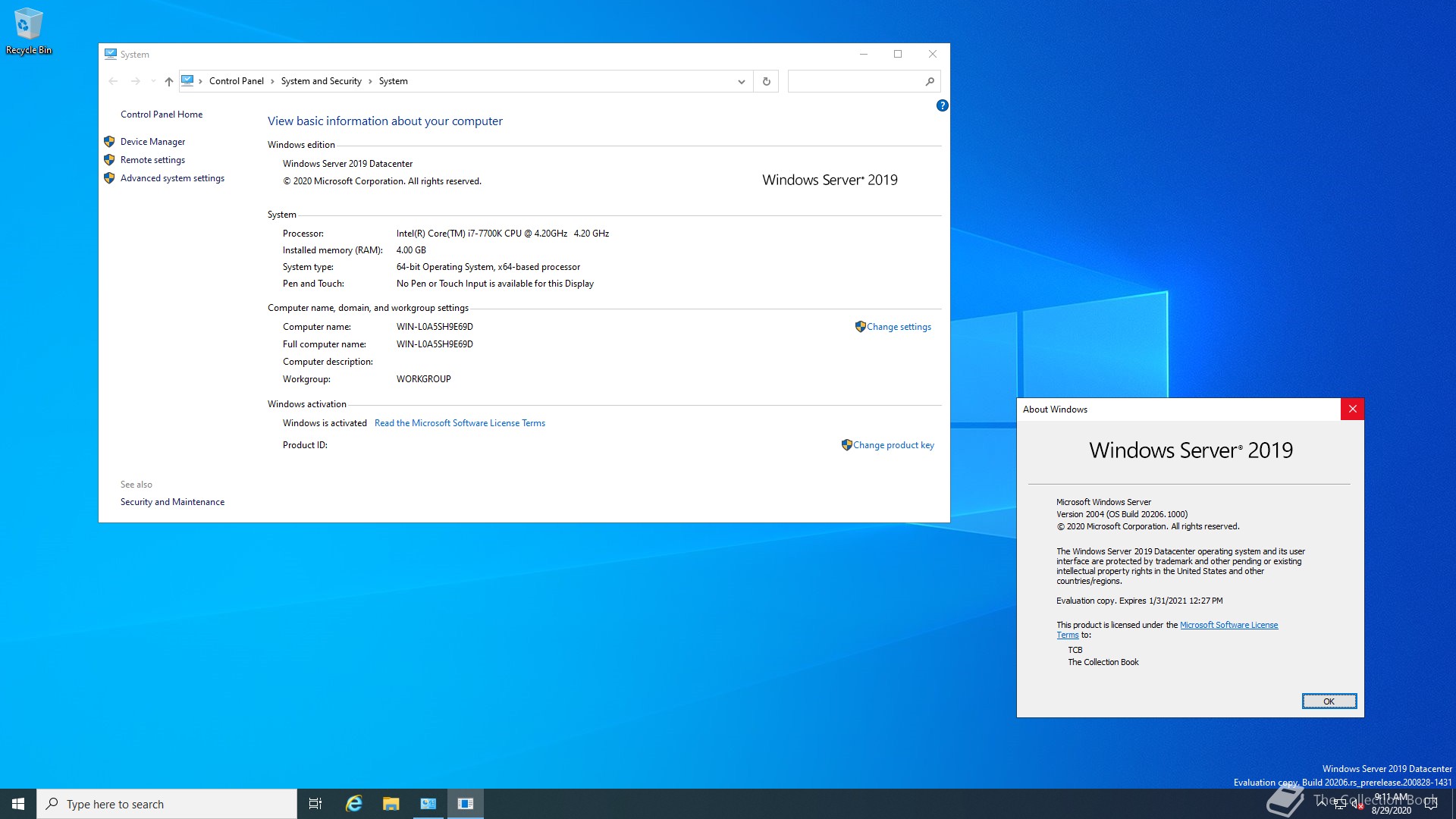
Task: Open Advanced system settings link
Action: [x=172, y=178]
